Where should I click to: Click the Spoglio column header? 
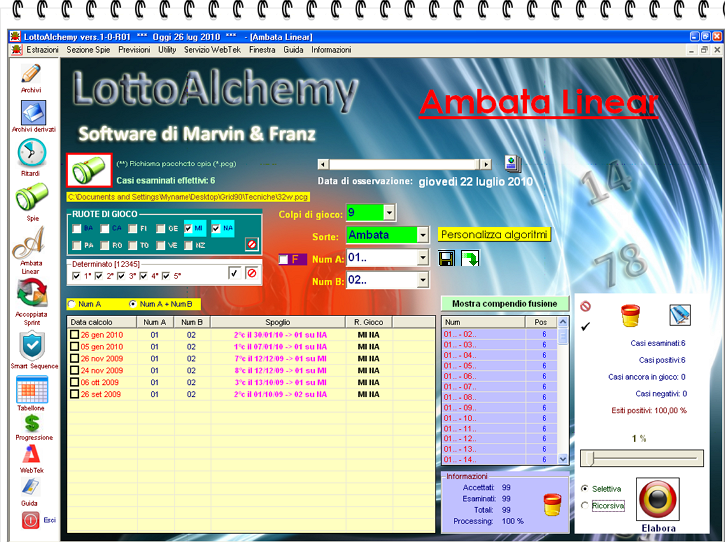pyautogui.click(x=278, y=322)
